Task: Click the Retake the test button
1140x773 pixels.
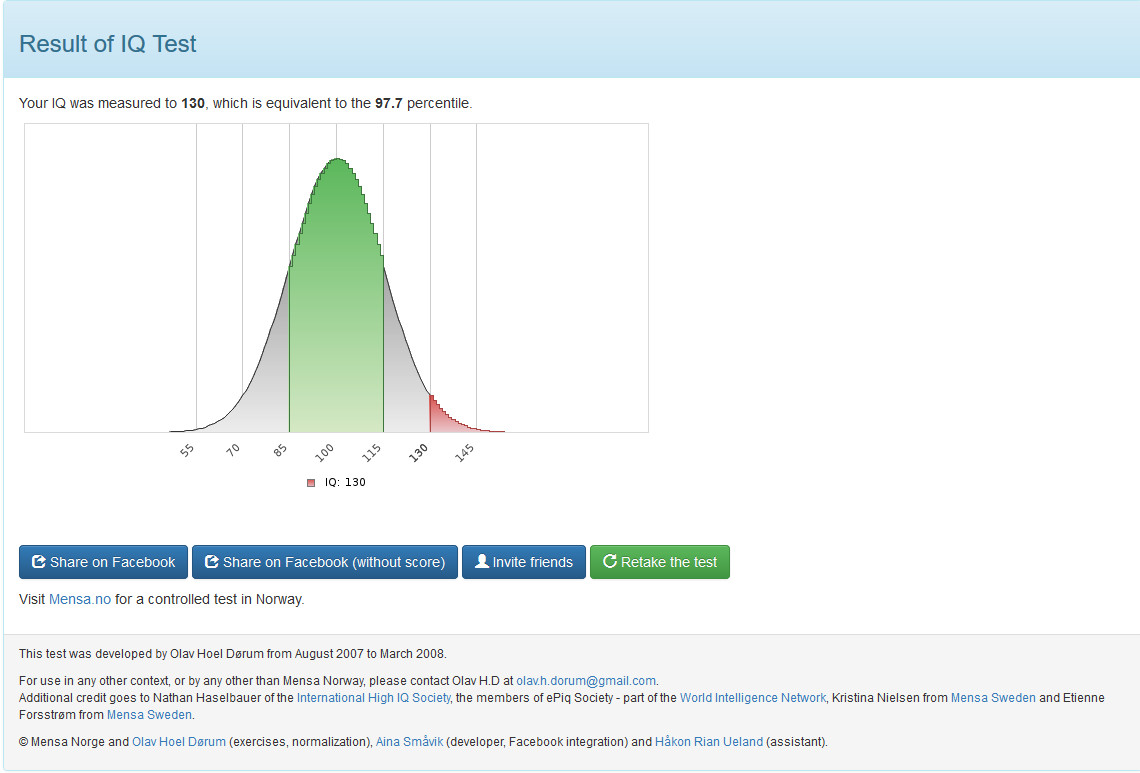Action: 660,561
